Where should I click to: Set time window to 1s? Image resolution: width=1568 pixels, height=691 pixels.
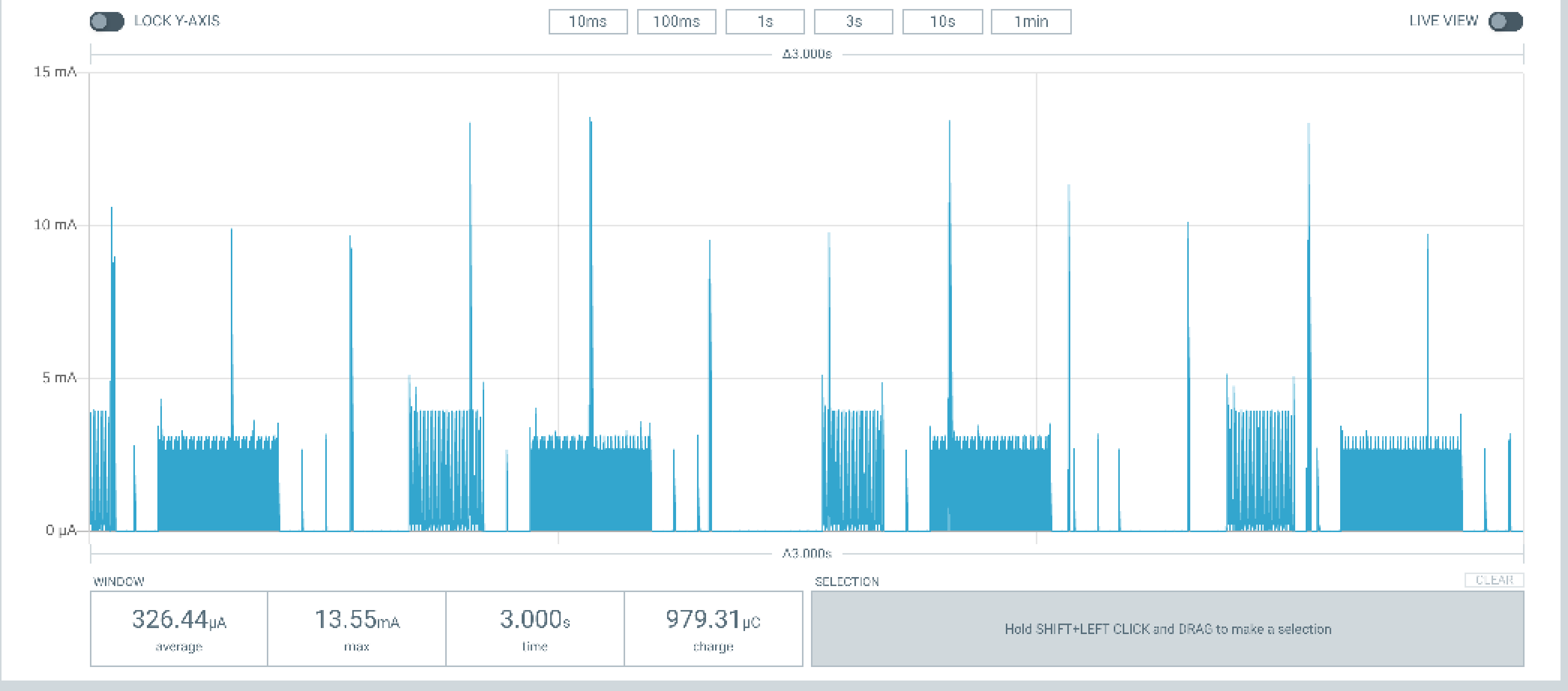765,22
